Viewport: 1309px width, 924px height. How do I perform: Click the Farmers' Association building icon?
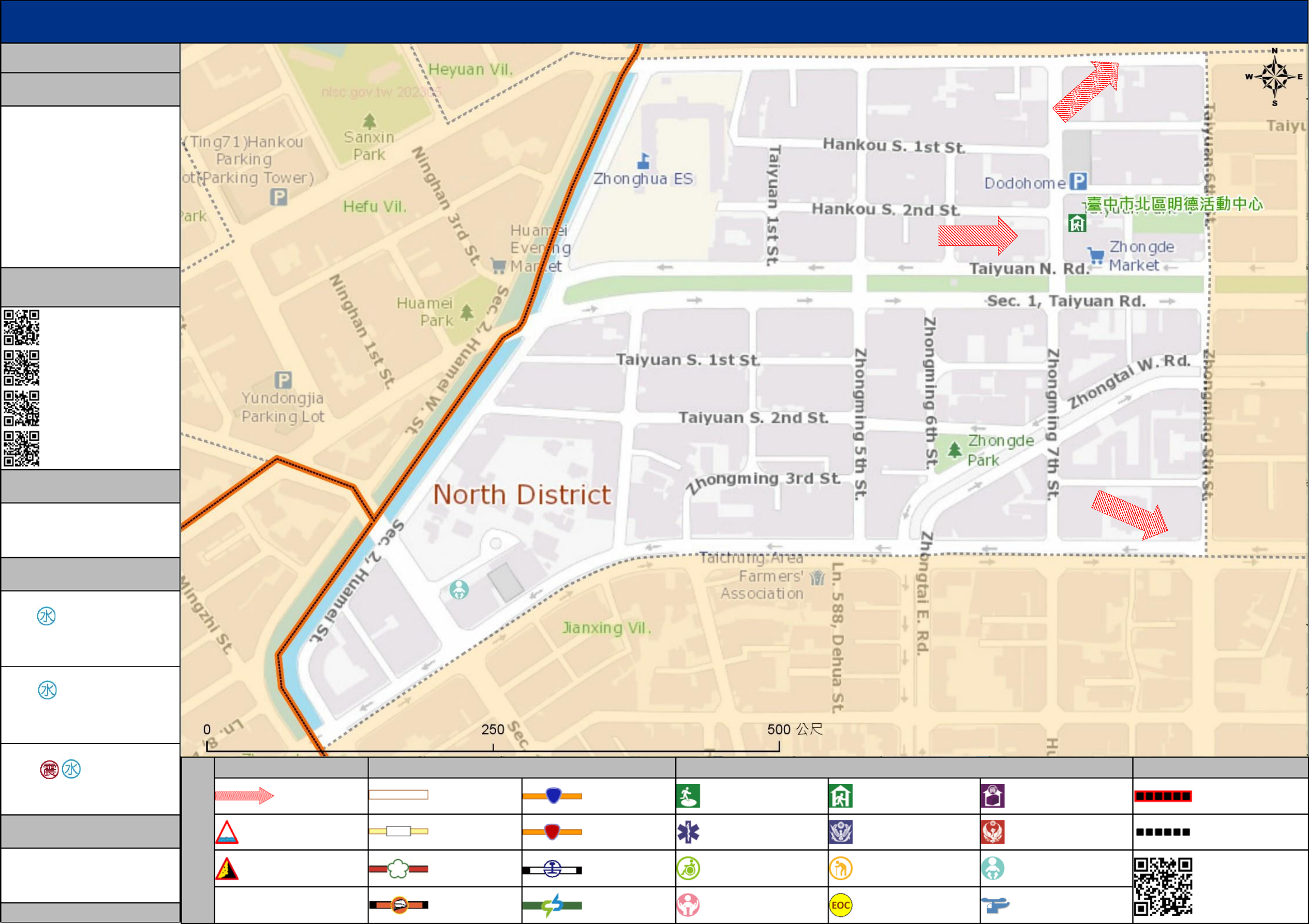point(817,578)
